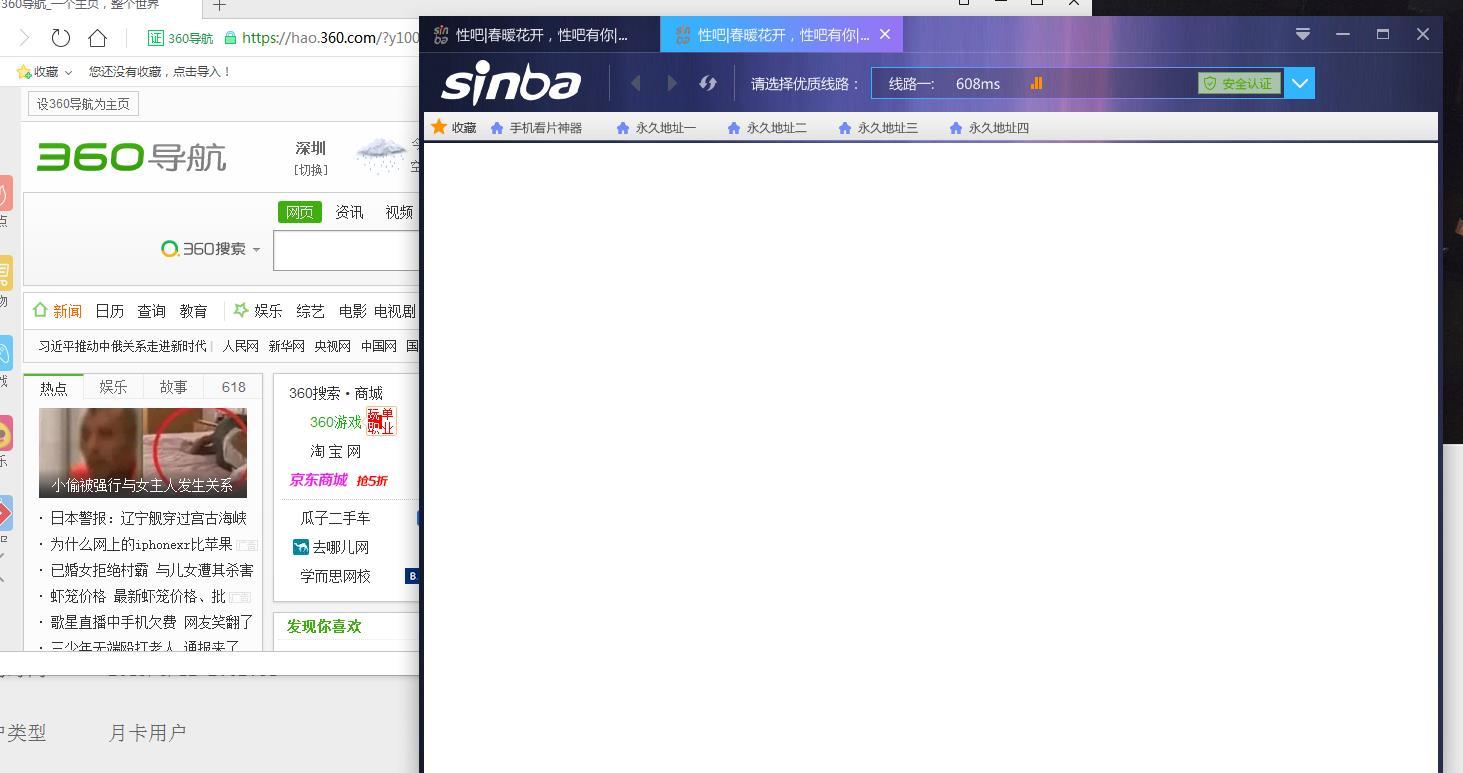Open the Sinba title bar menu icon
1463x773 pixels.
1303,34
